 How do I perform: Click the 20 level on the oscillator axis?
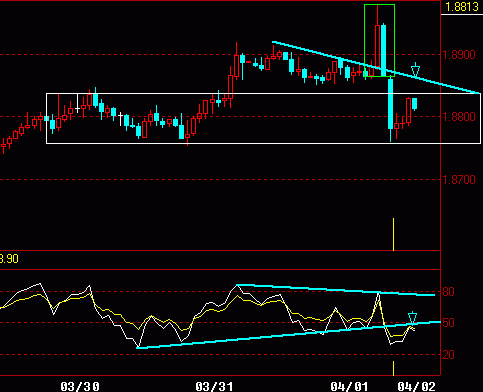click(448, 355)
